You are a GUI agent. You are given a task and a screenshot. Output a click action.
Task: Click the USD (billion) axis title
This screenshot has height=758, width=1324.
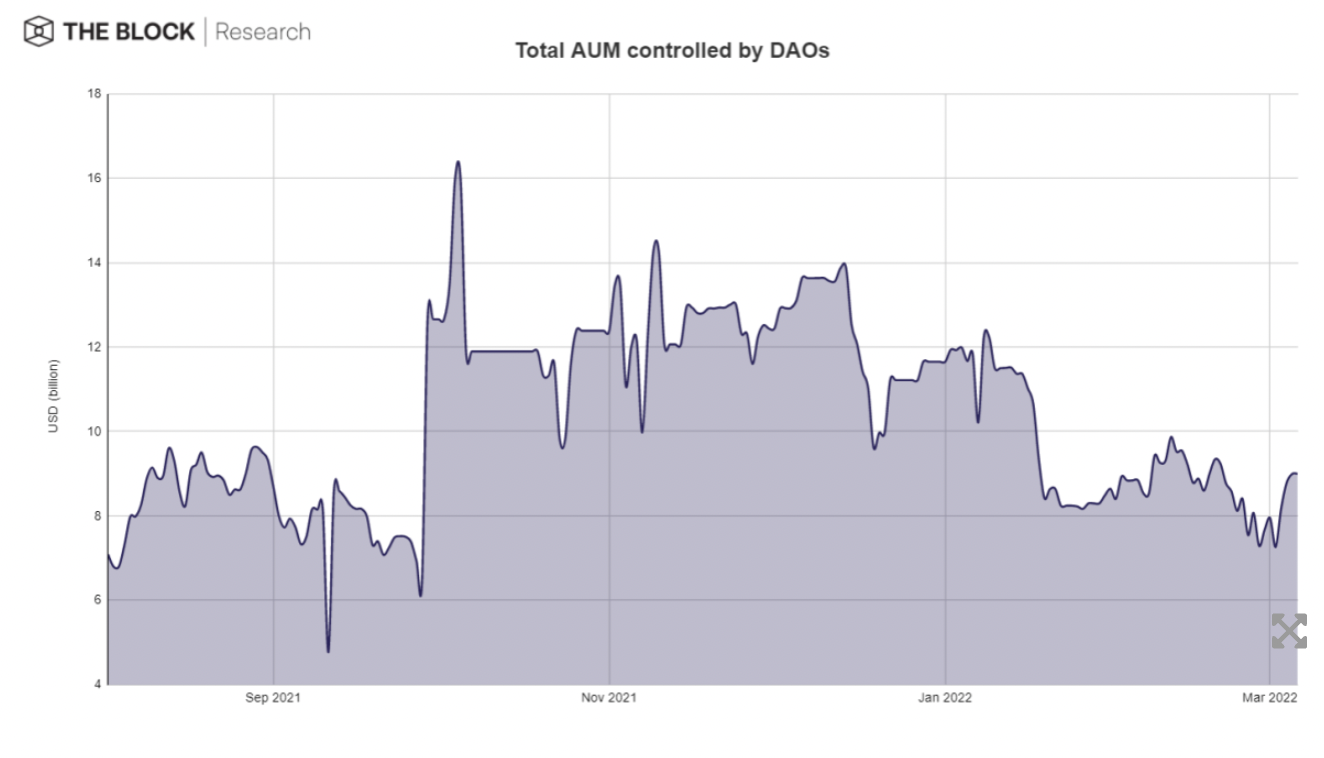pos(53,396)
